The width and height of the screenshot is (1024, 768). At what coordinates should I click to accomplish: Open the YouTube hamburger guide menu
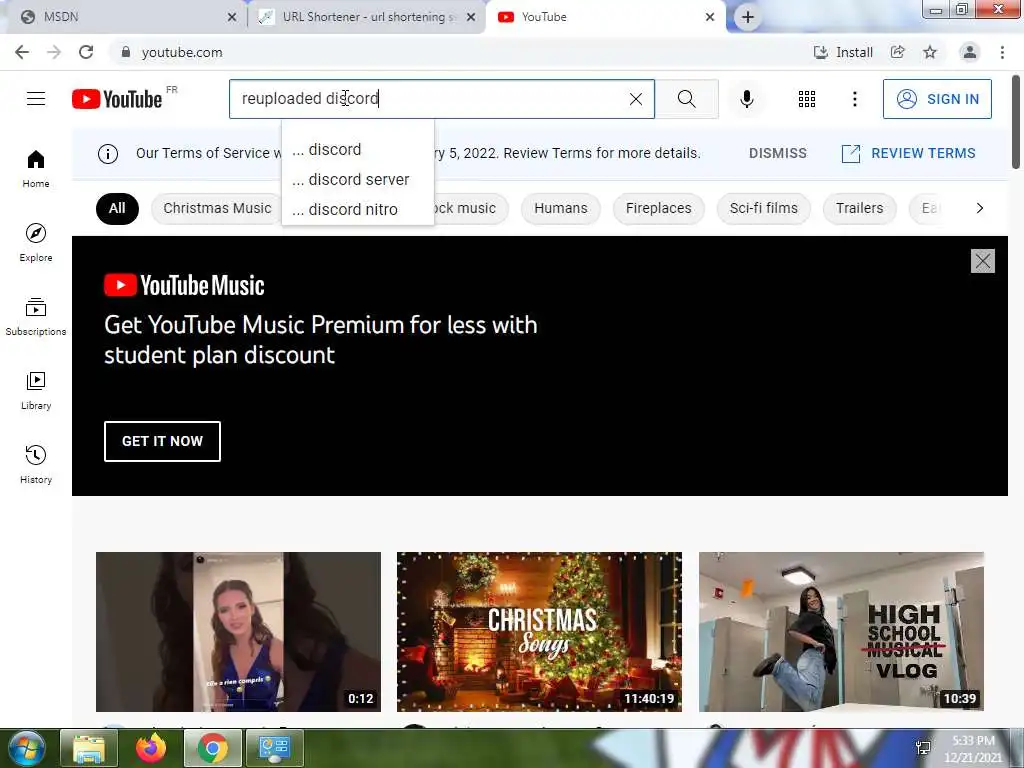pyautogui.click(x=36, y=99)
